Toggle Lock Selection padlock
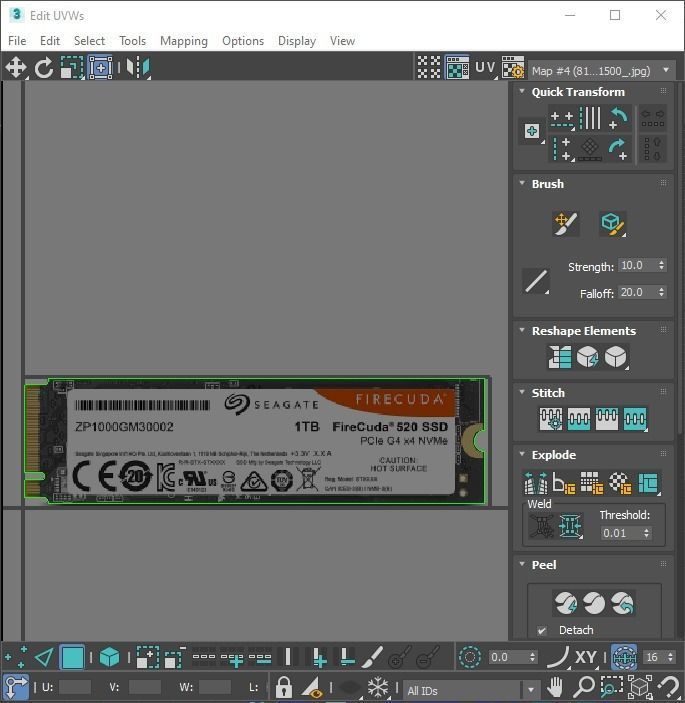The image size is (685, 703). click(x=284, y=686)
